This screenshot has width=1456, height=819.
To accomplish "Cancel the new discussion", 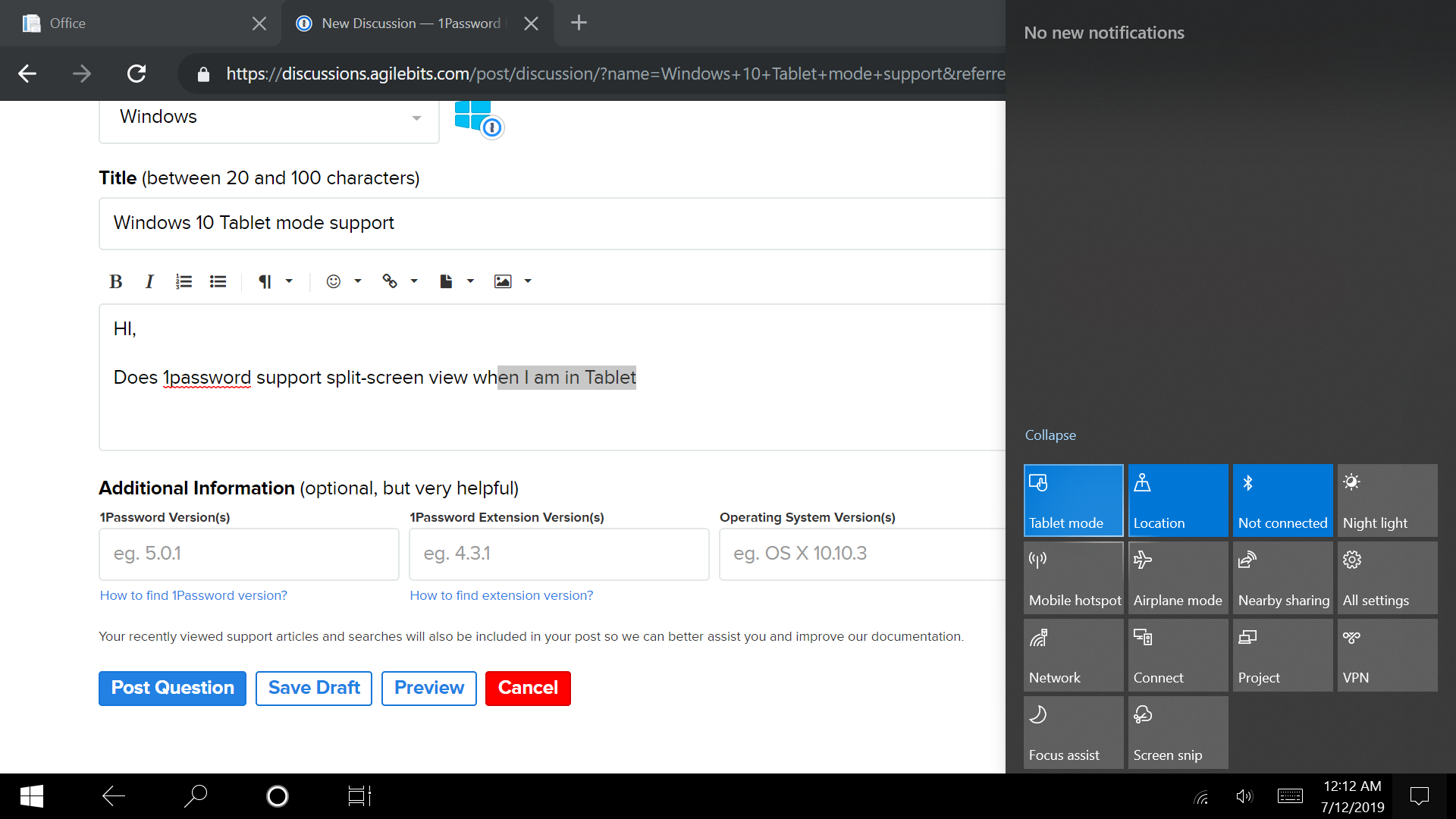I will click(528, 689).
